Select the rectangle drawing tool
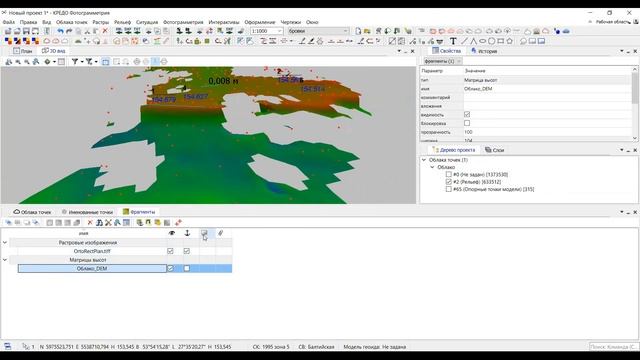 [x=500, y=41]
